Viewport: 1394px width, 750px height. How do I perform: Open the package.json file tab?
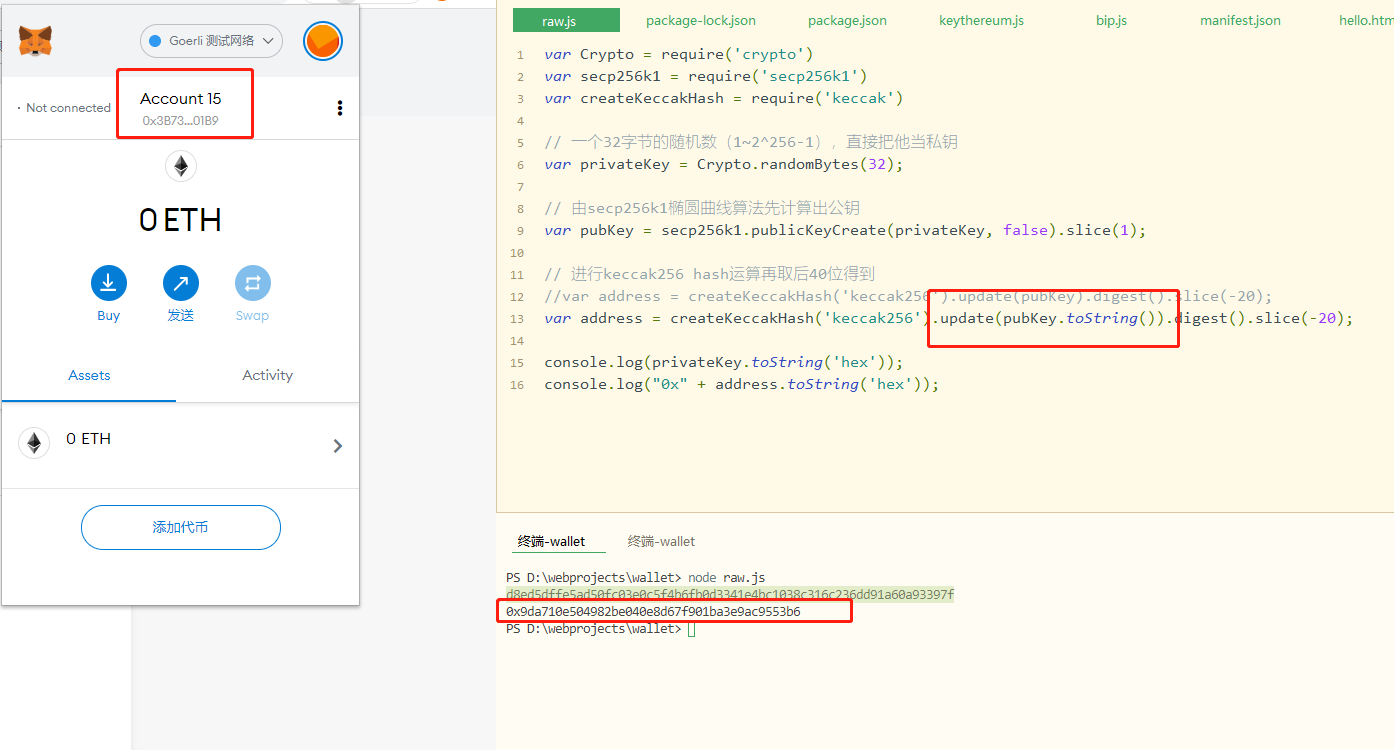click(x=847, y=20)
